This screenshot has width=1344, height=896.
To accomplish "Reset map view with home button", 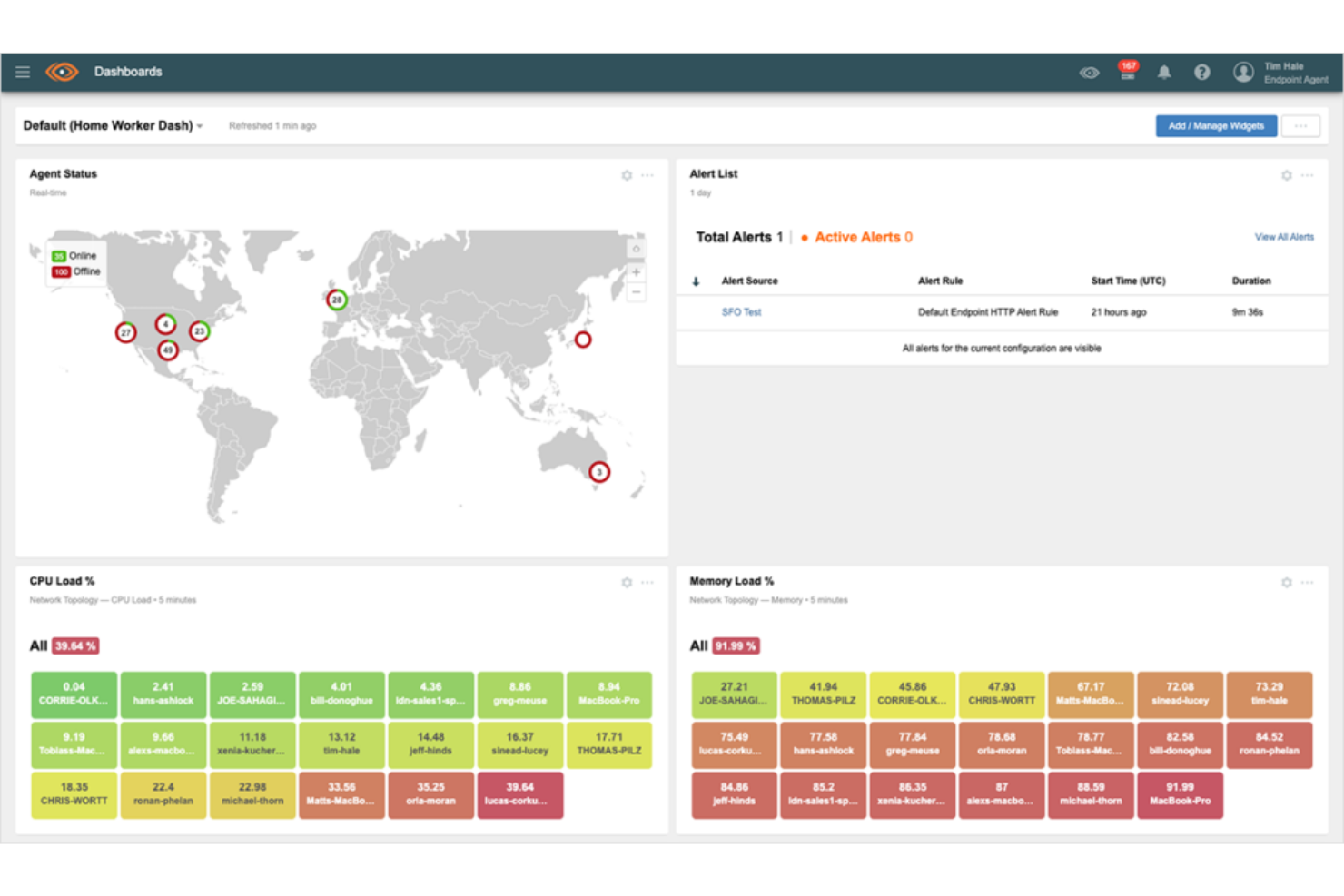I will click(x=636, y=249).
